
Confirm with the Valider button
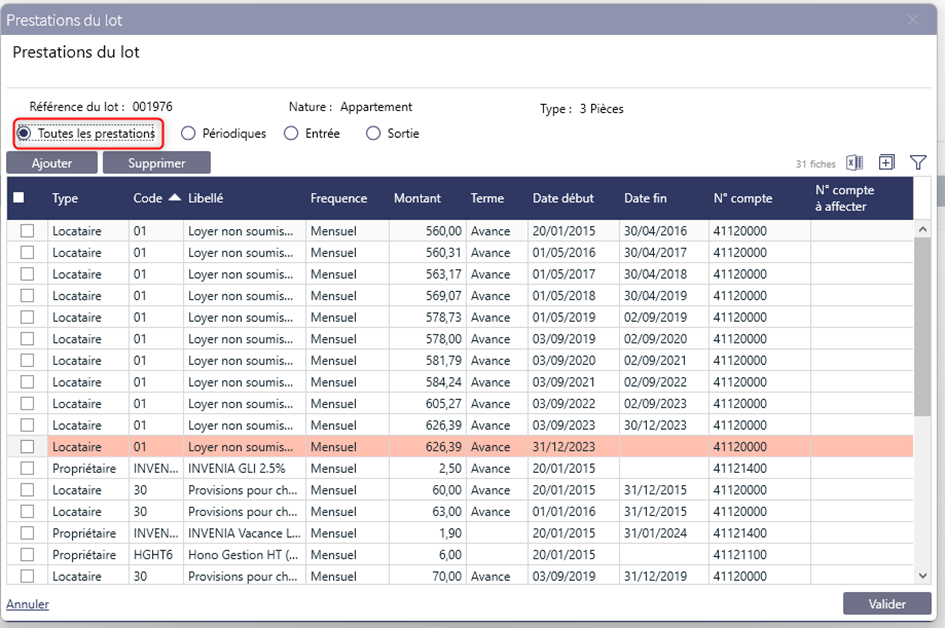[x=887, y=604]
